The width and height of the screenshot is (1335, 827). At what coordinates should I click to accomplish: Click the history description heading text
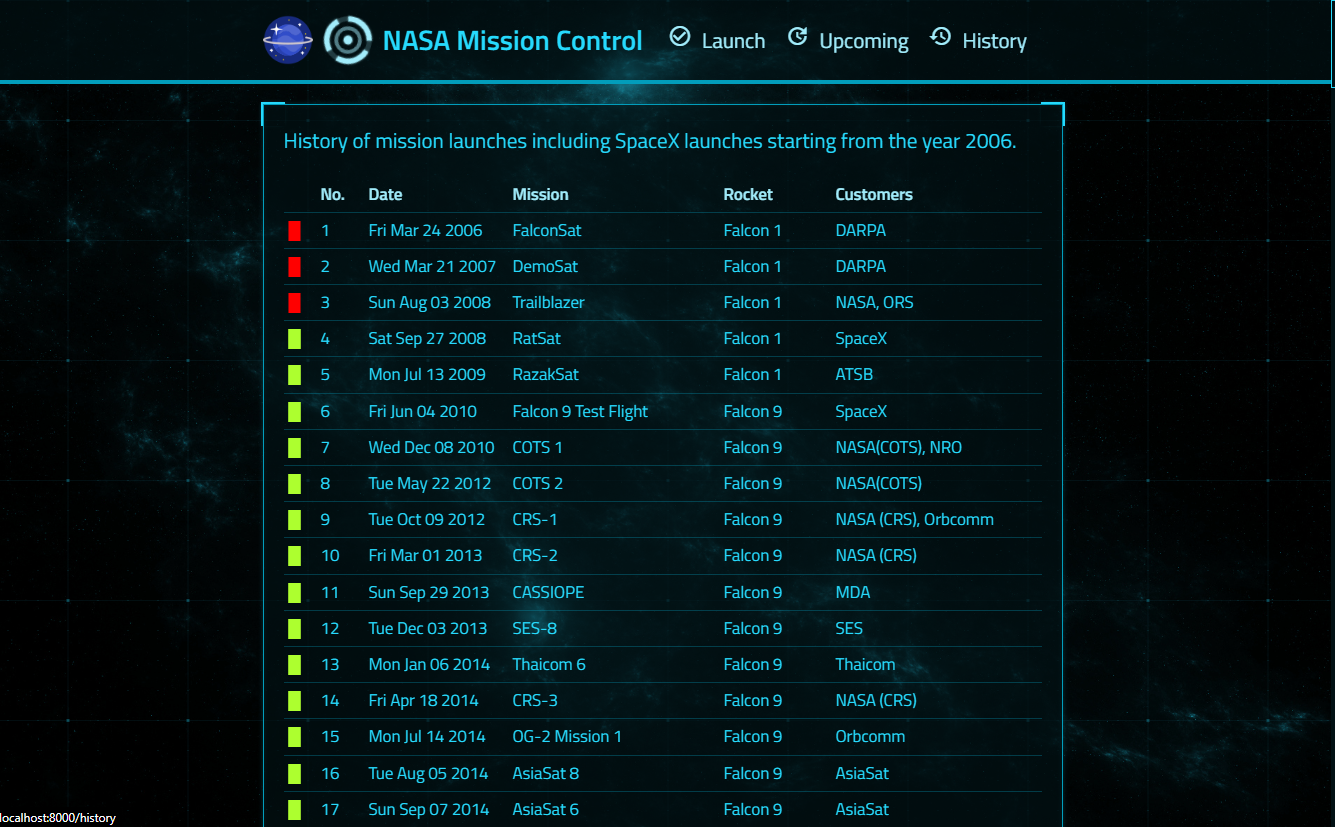[x=650, y=141]
